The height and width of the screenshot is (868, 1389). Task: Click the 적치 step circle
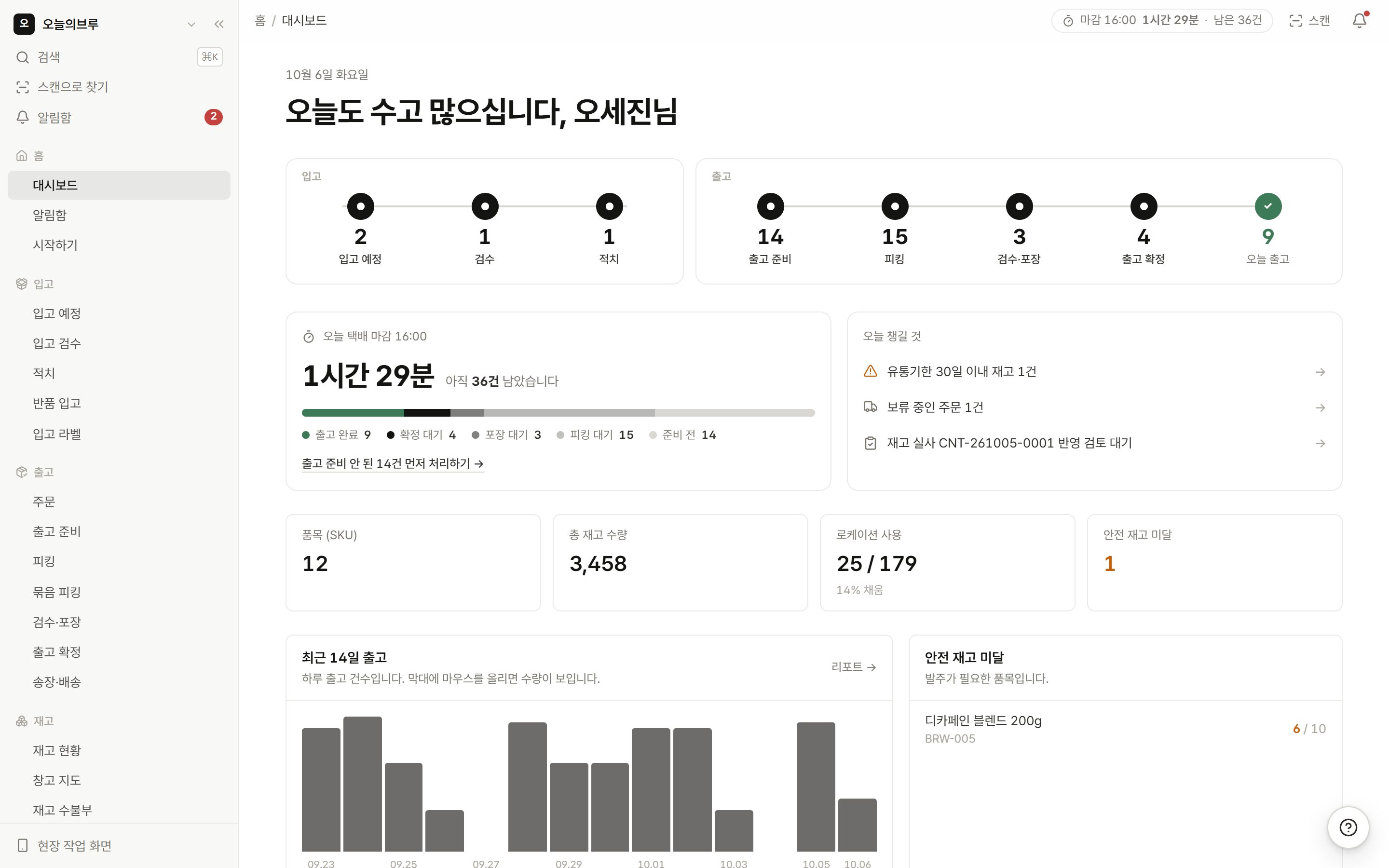610,206
